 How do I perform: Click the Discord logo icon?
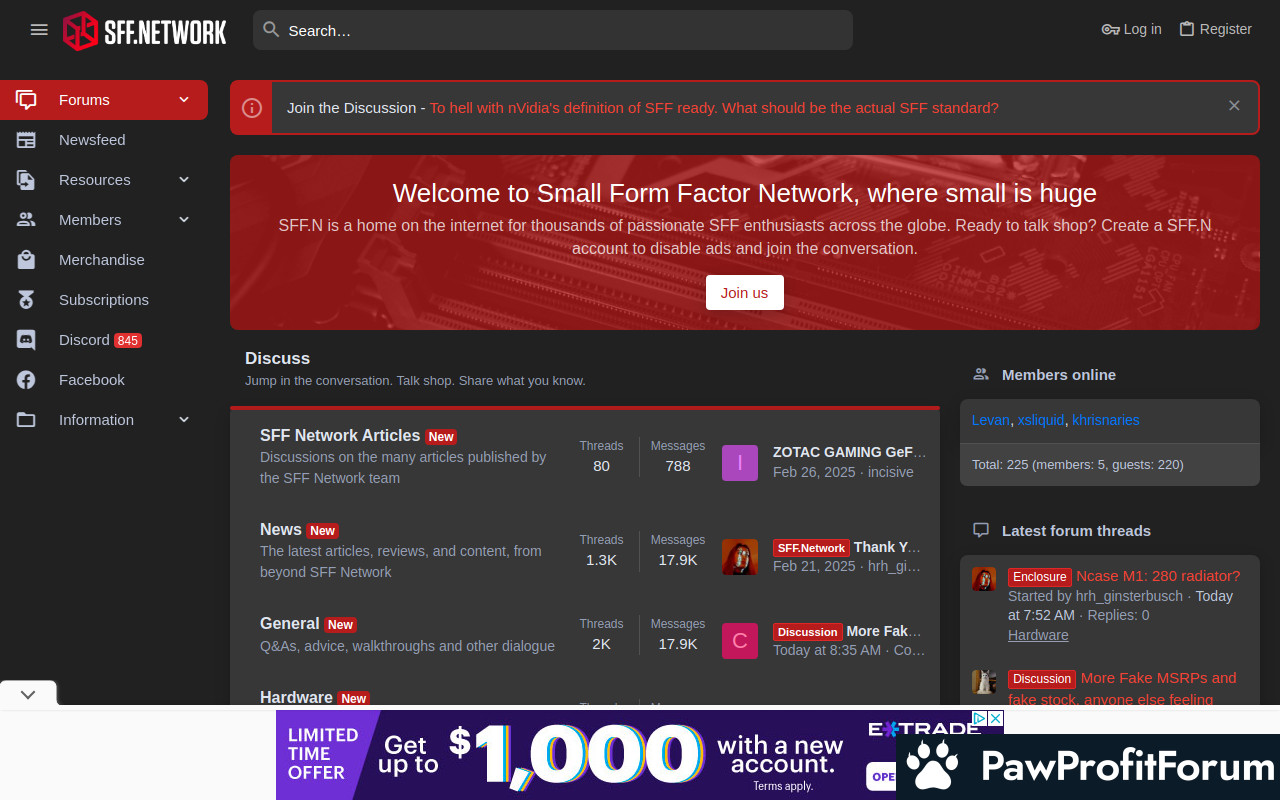[26, 340]
